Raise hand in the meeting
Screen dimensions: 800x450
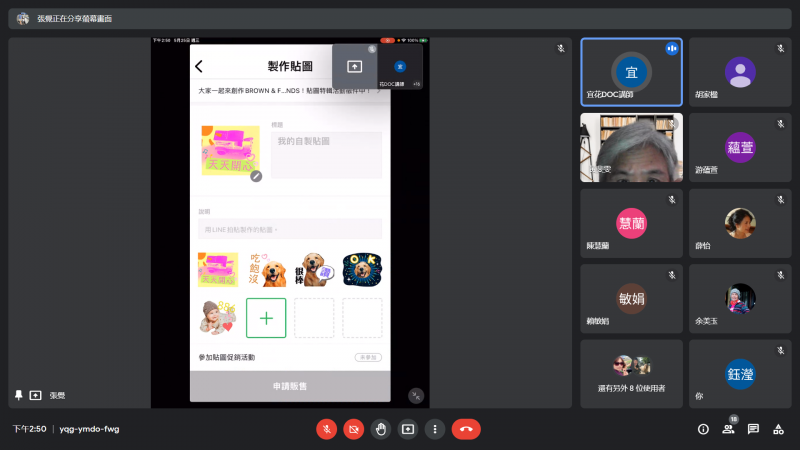coord(380,429)
